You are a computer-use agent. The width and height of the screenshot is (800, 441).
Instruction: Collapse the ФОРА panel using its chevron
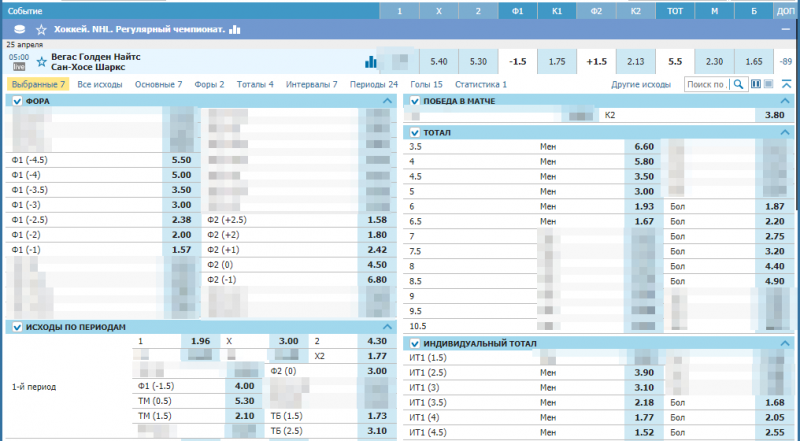point(388,102)
